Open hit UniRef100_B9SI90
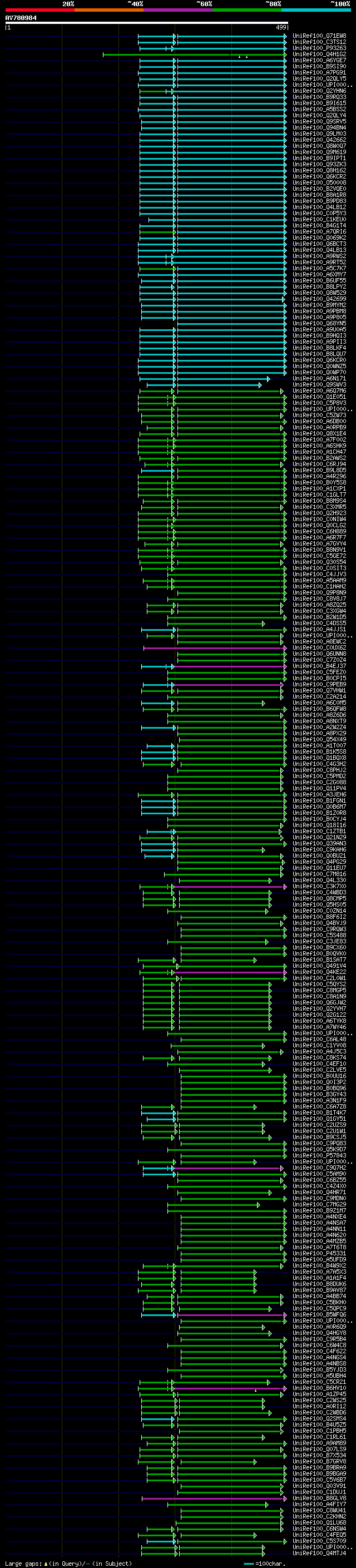 point(319,66)
